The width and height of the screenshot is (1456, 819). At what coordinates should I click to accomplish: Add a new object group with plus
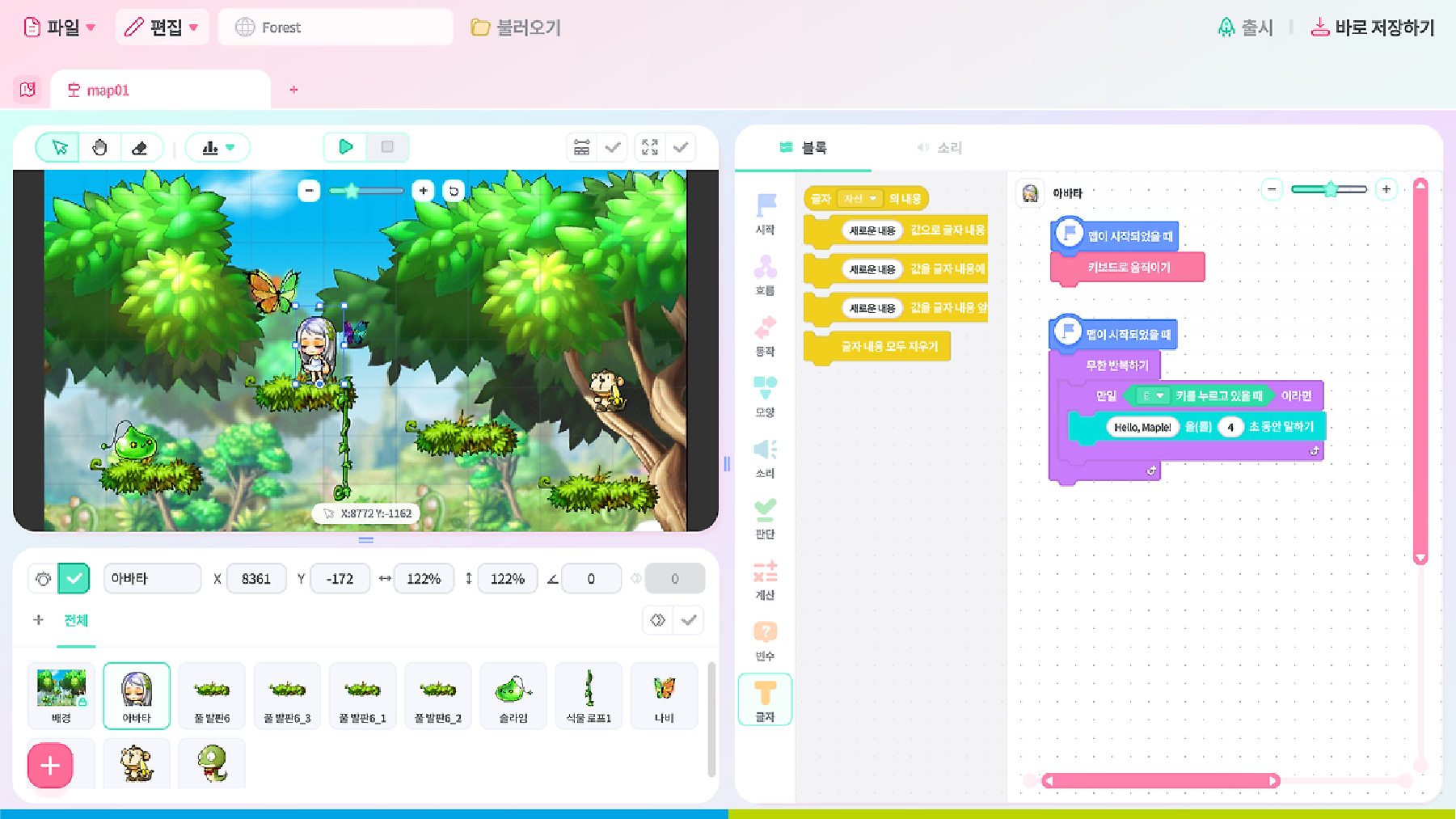pos(38,620)
